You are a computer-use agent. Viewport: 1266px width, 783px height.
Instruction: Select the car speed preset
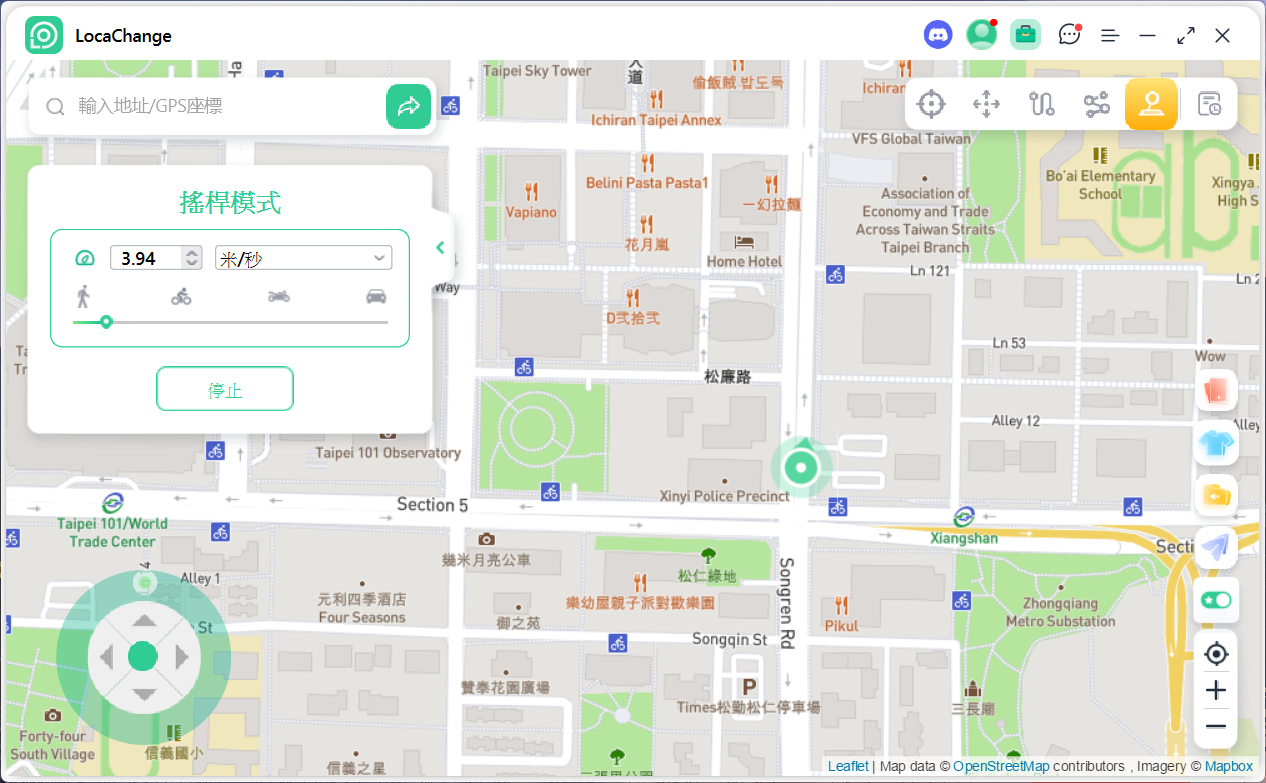point(376,296)
